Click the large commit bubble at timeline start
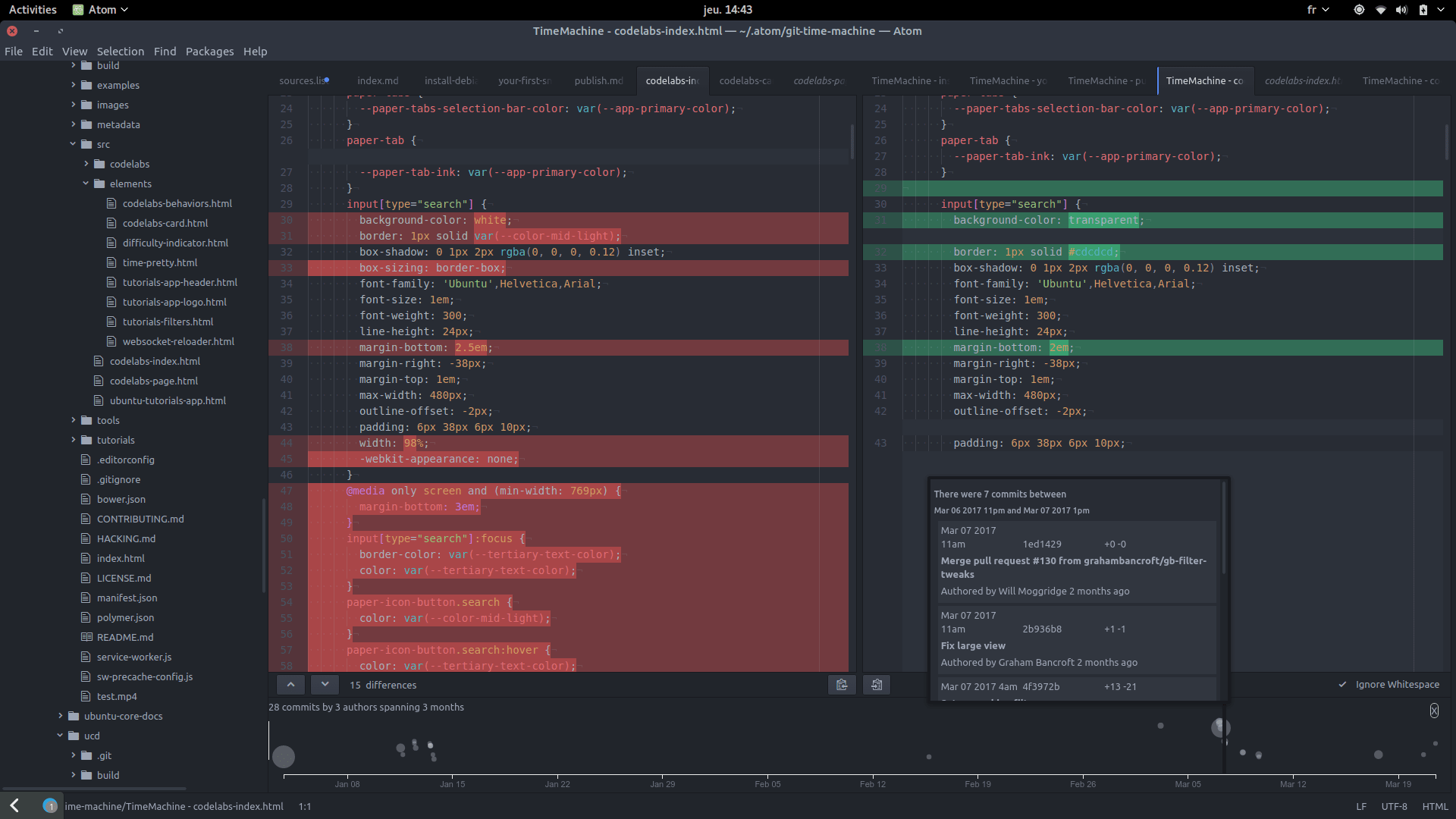Image resolution: width=1456 pixels, height=819 pixels. pos(284,756)
